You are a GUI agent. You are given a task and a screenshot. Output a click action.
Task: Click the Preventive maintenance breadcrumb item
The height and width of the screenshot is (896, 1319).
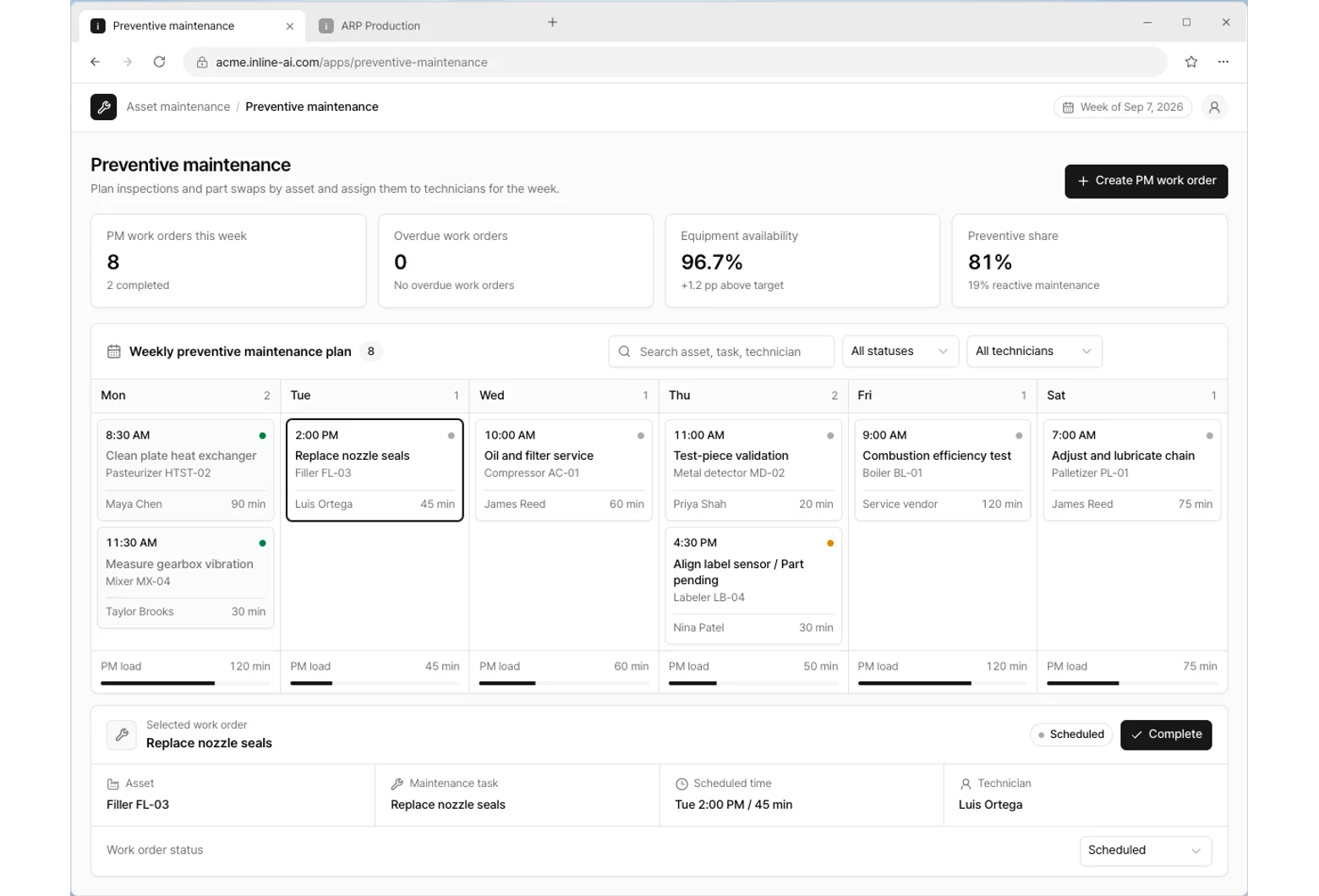tap(312, 107)
